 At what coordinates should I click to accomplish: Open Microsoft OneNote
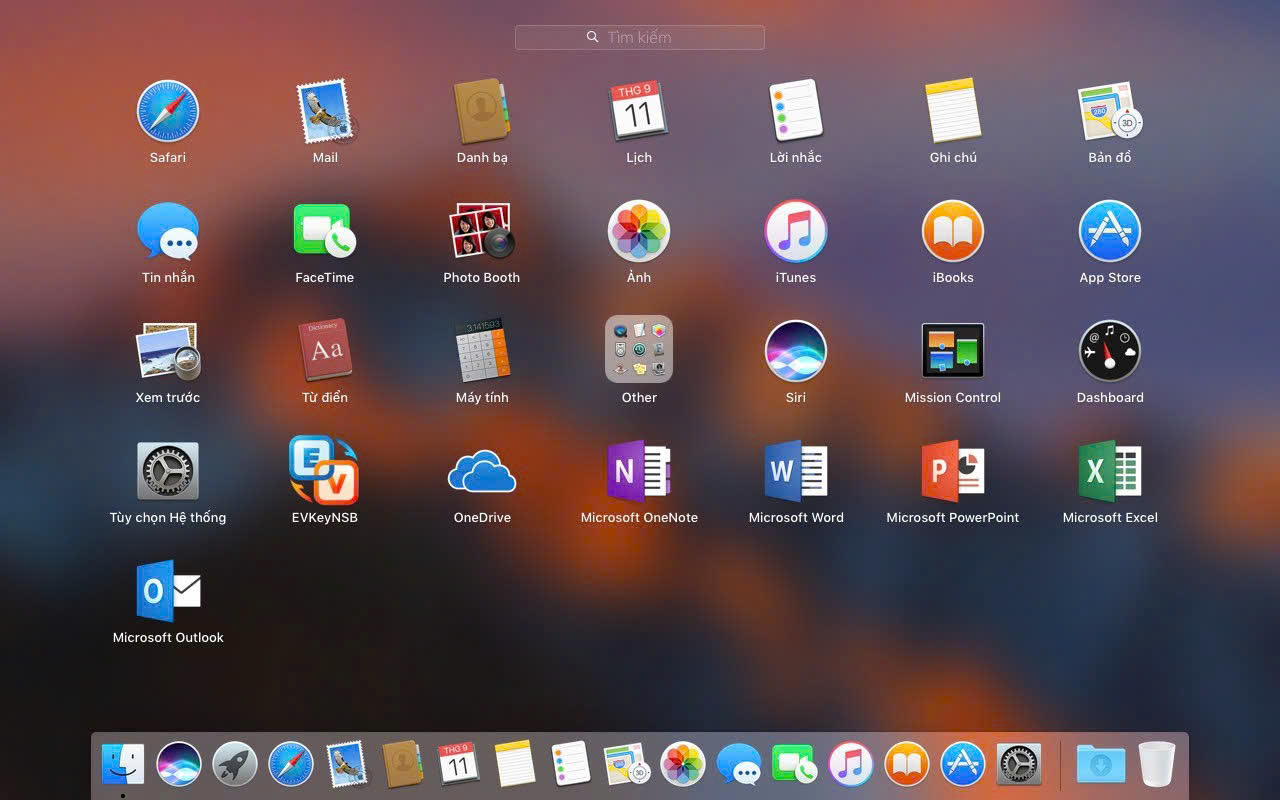(x=639, y=471)
